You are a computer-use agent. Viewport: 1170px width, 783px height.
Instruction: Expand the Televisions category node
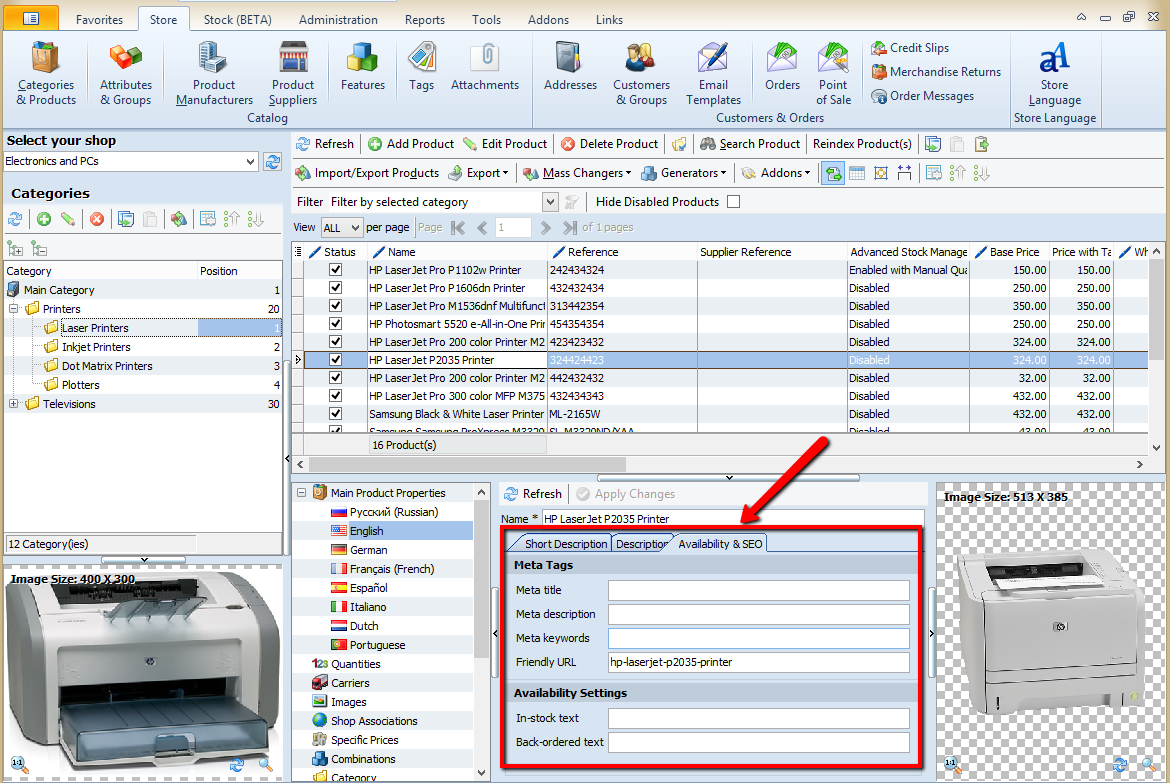(x=13, y=404)
